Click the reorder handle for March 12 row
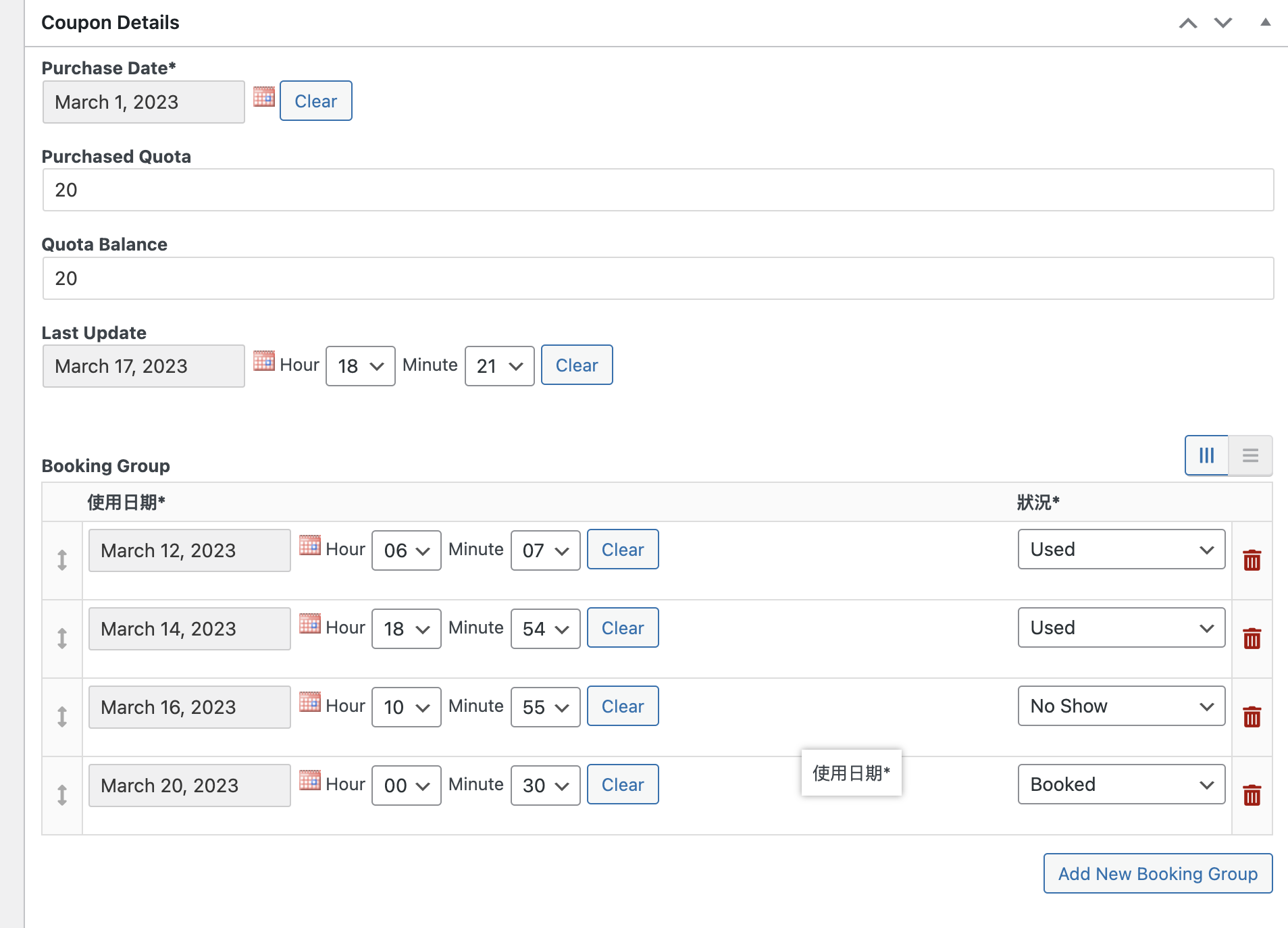The image size is (1288, 928). coord(62,560)
